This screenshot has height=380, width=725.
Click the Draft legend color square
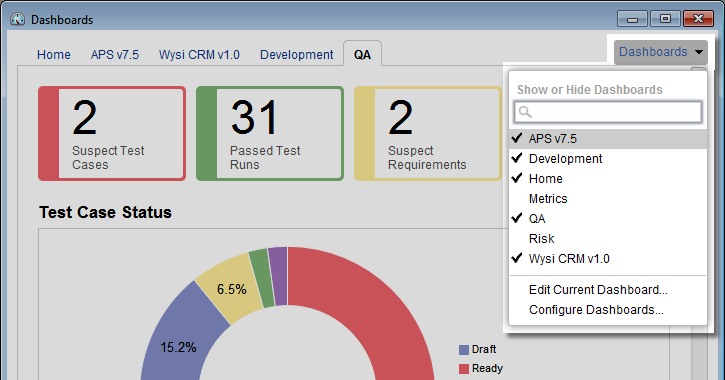click(x=464, y=350)
